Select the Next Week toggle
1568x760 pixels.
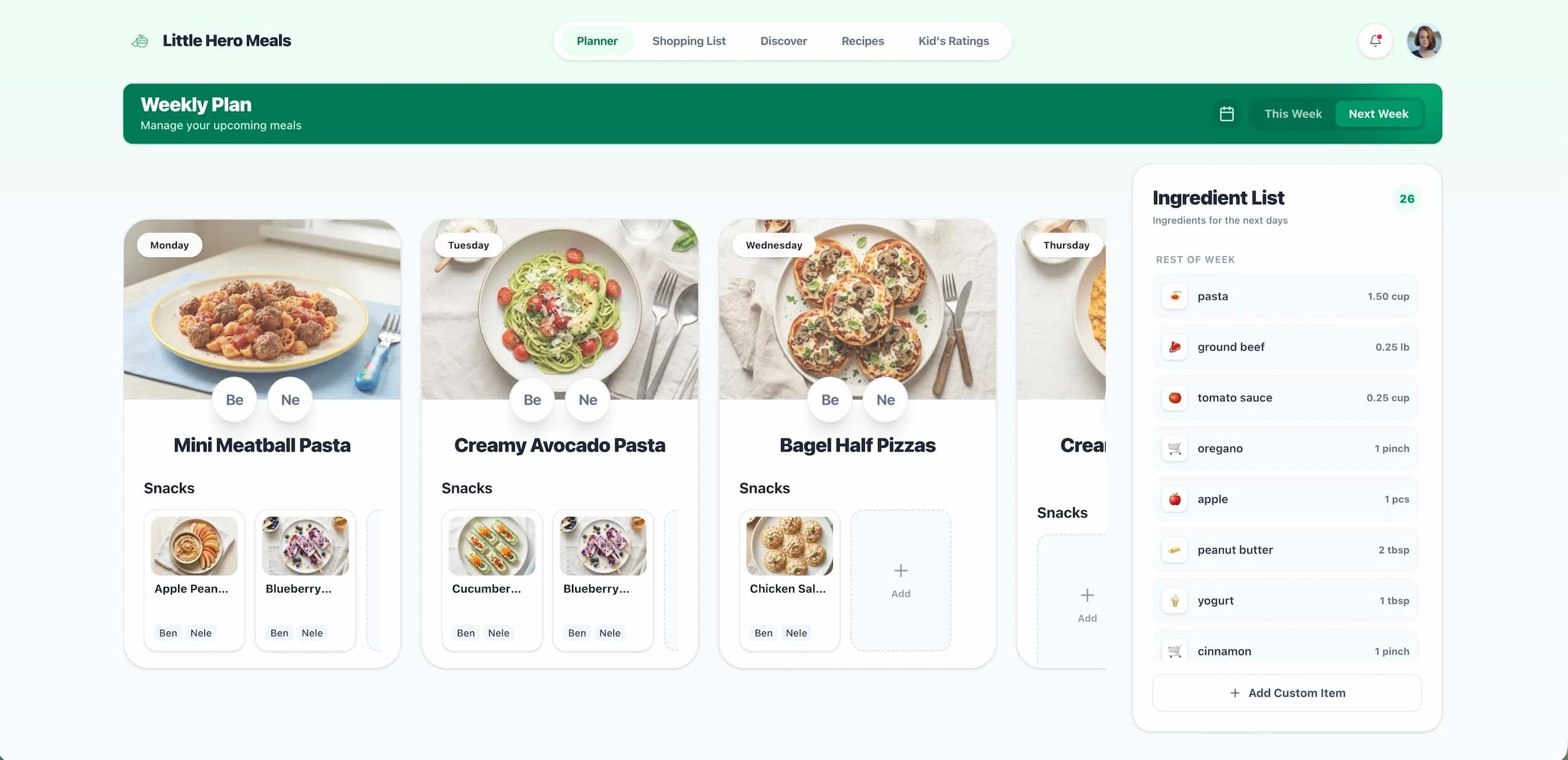tap(1378, 113)
